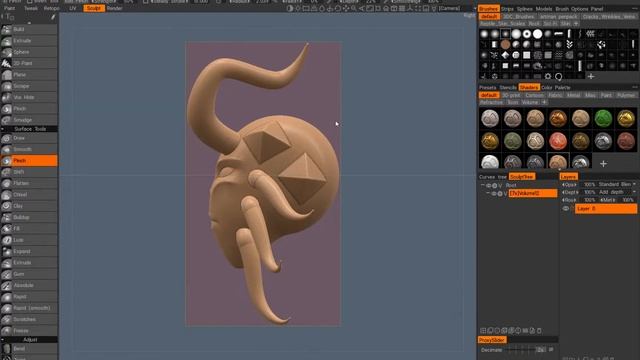Screen dimensions: 640x360
Task: Switch to the Paint room tab
Action: tap(9, 8)
